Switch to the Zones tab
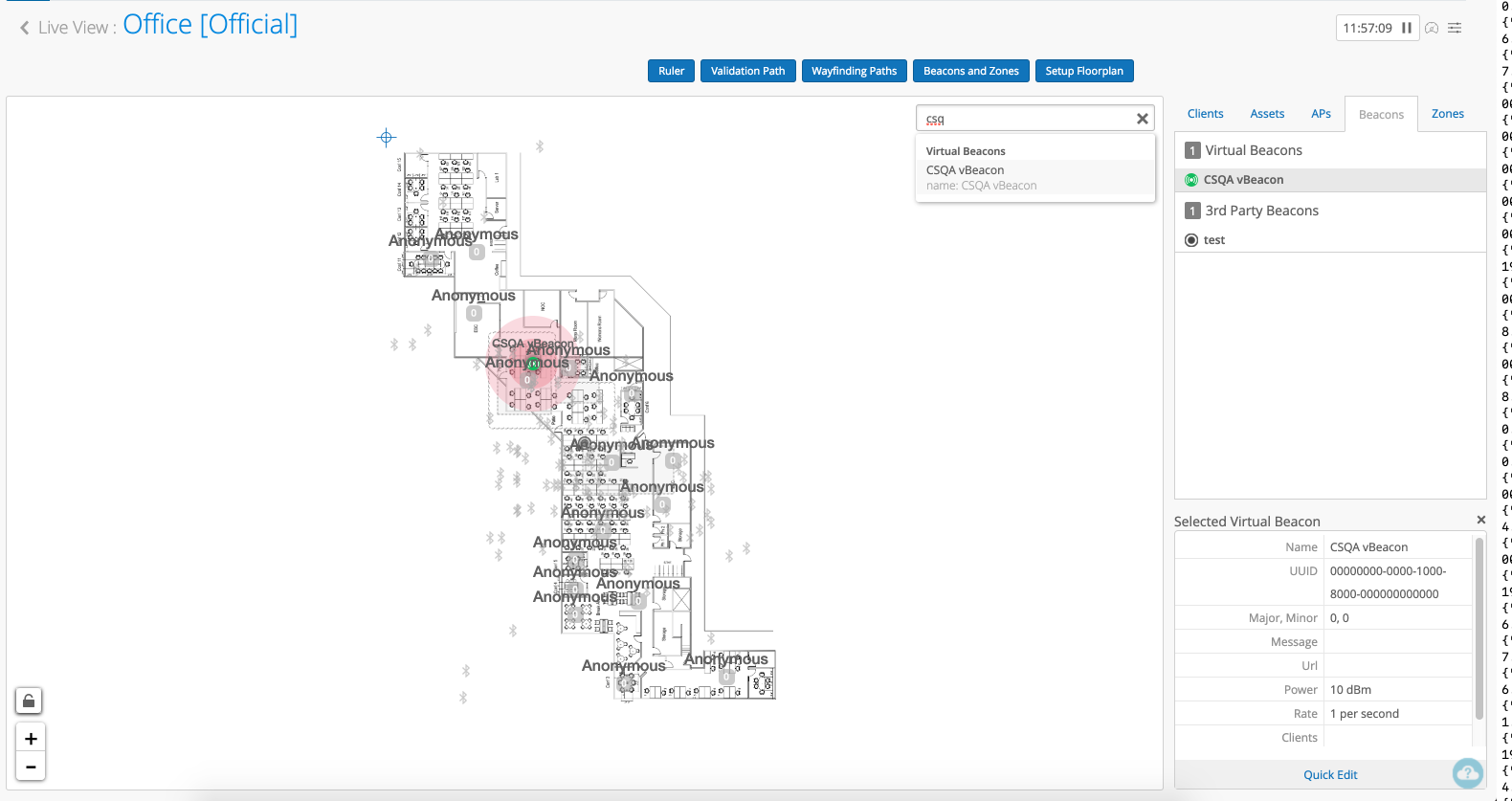The width and height of the screenshot is (1512, 801). [x=1447, y=114]
